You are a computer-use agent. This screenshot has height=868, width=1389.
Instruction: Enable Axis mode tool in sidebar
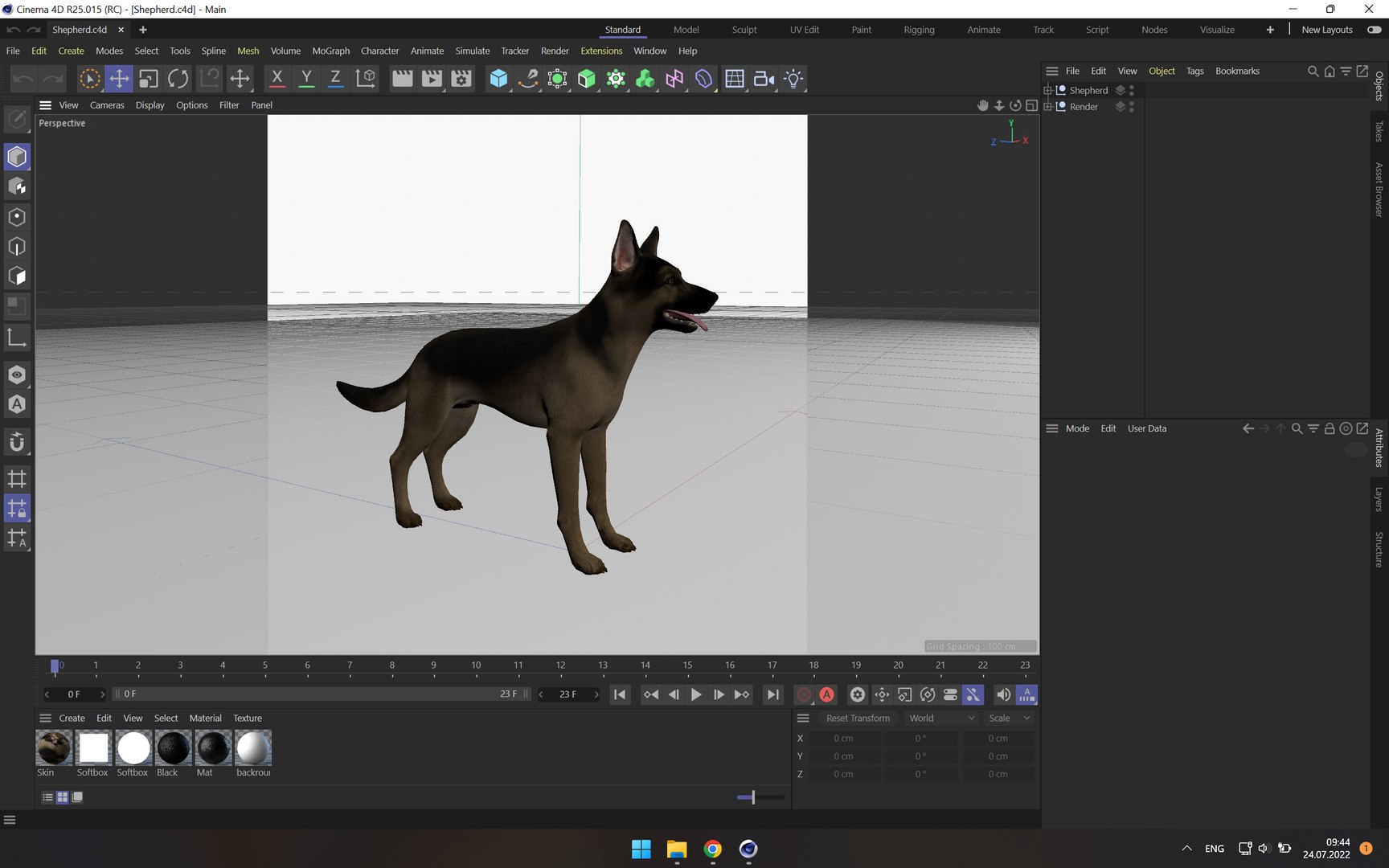click(x=17, y=337)
